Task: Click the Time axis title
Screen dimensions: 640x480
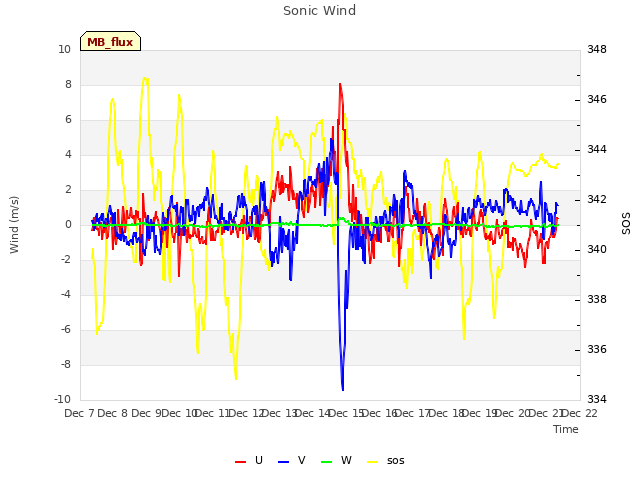Action: [566, 429]
